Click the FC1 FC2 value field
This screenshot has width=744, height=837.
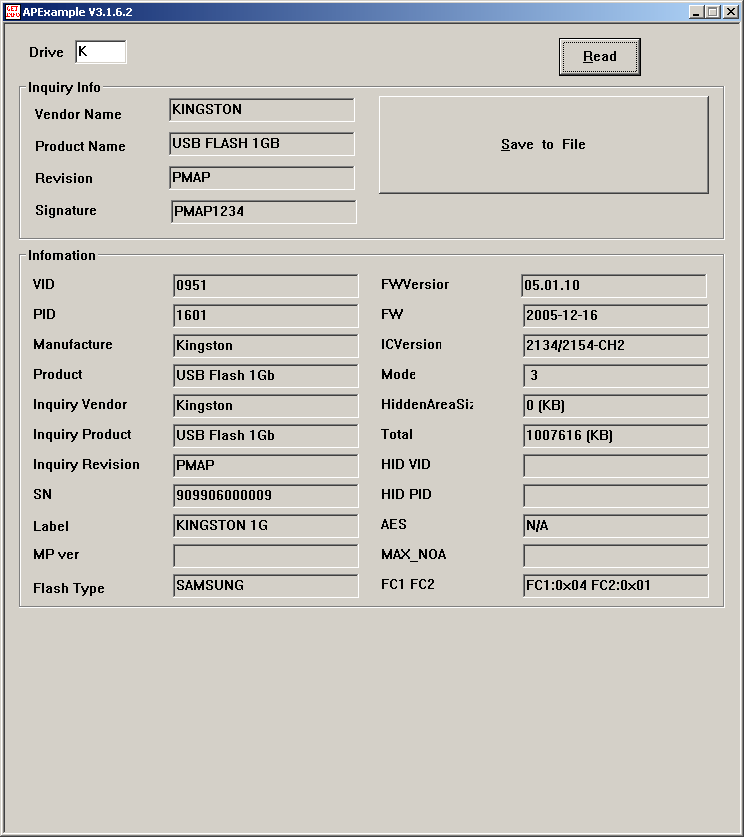[x=616, y=586]
